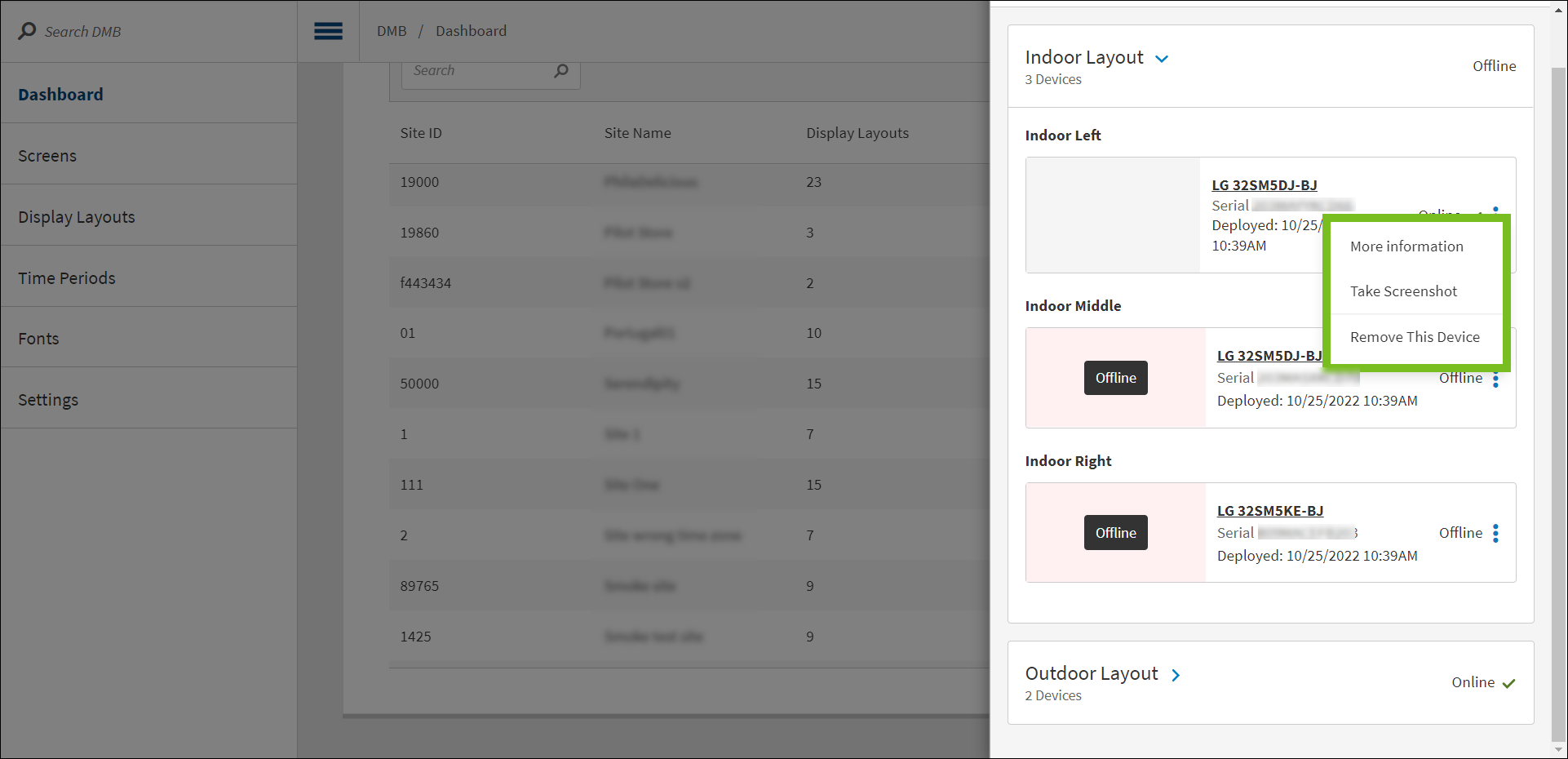Click the Search DMB magnifier icon

pos(27,31)
